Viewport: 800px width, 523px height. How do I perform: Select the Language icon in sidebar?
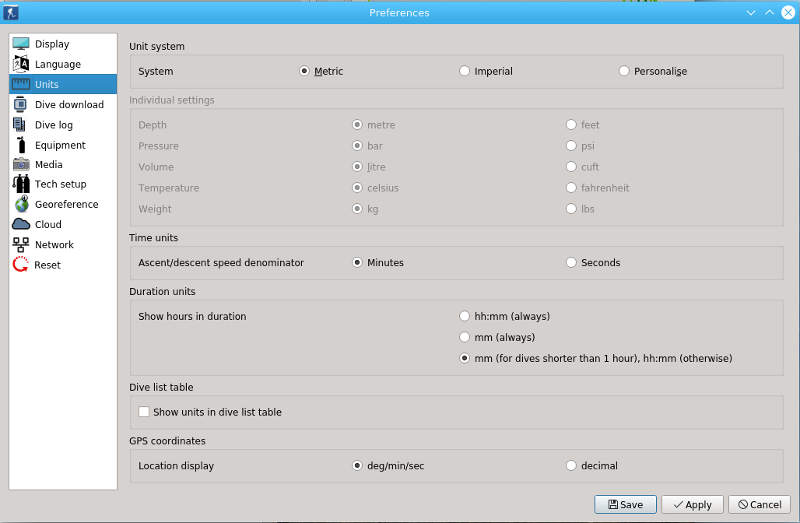[21, 64]
